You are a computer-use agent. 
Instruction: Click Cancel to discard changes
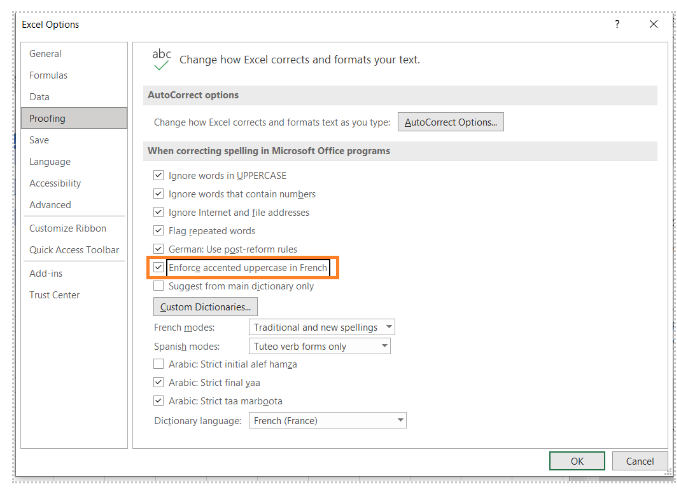coord(639,461)
